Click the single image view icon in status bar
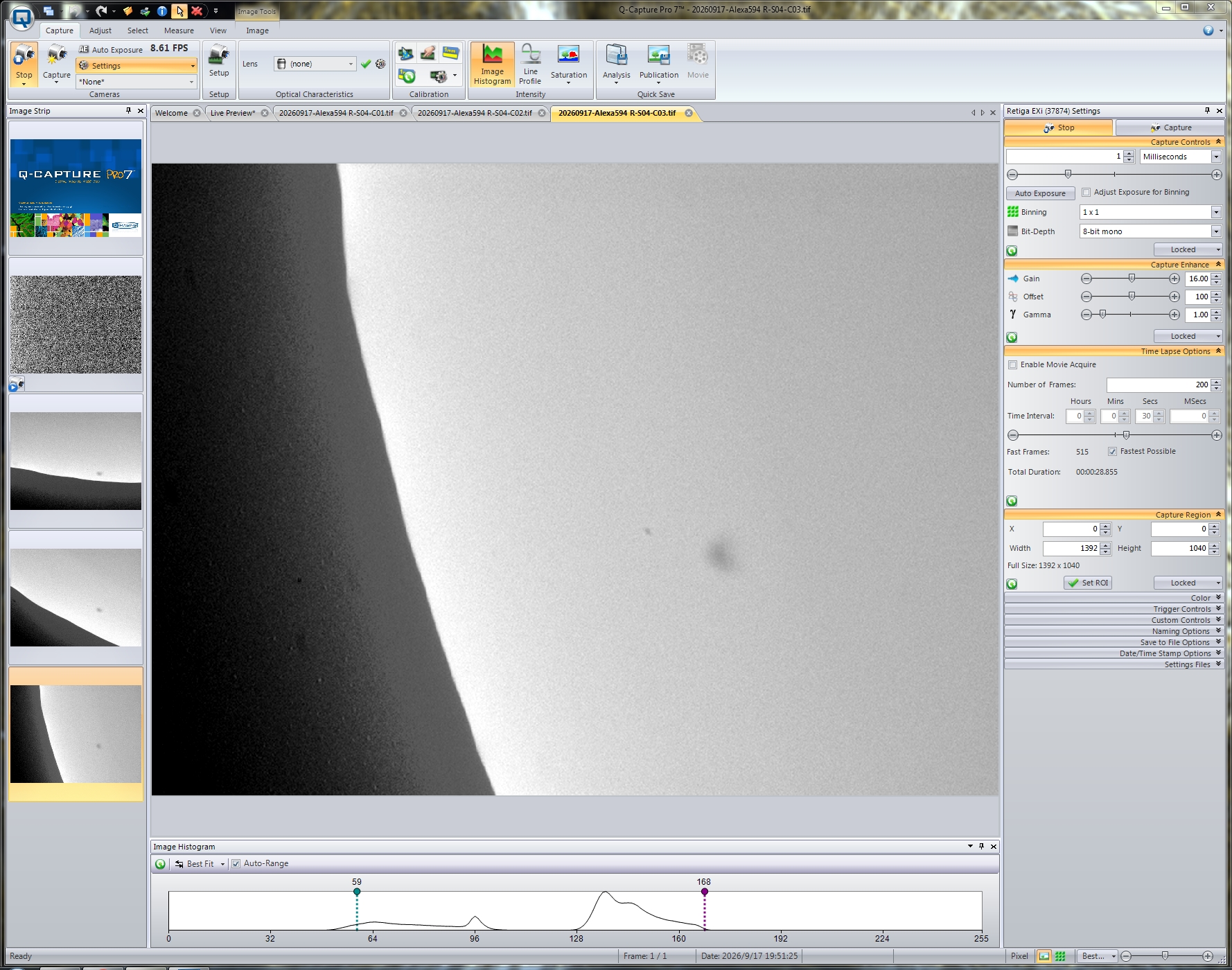This screenshot has height=970, width=1232. [x=1044, y=956]
